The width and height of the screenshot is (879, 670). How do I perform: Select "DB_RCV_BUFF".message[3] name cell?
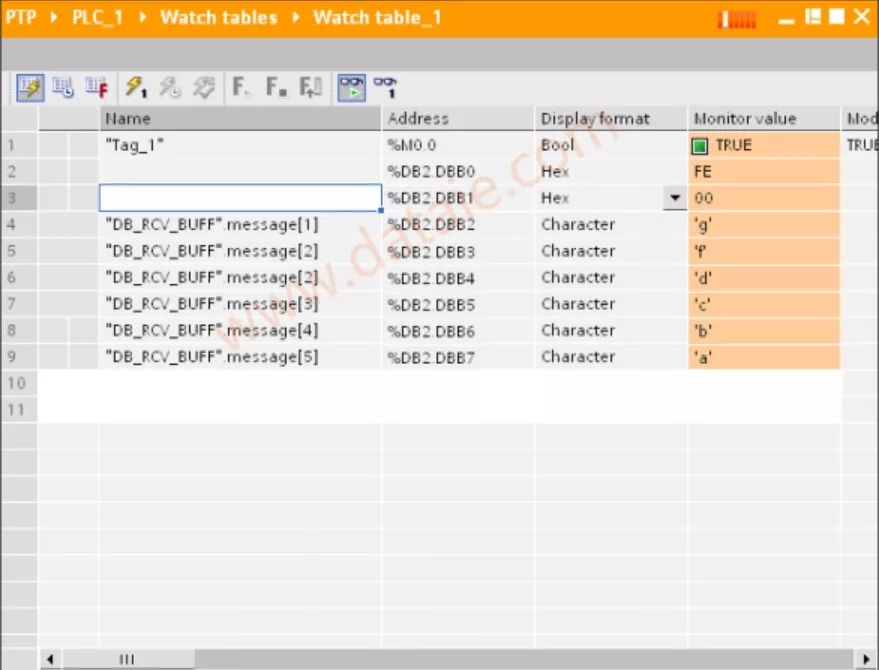(240, 304)
